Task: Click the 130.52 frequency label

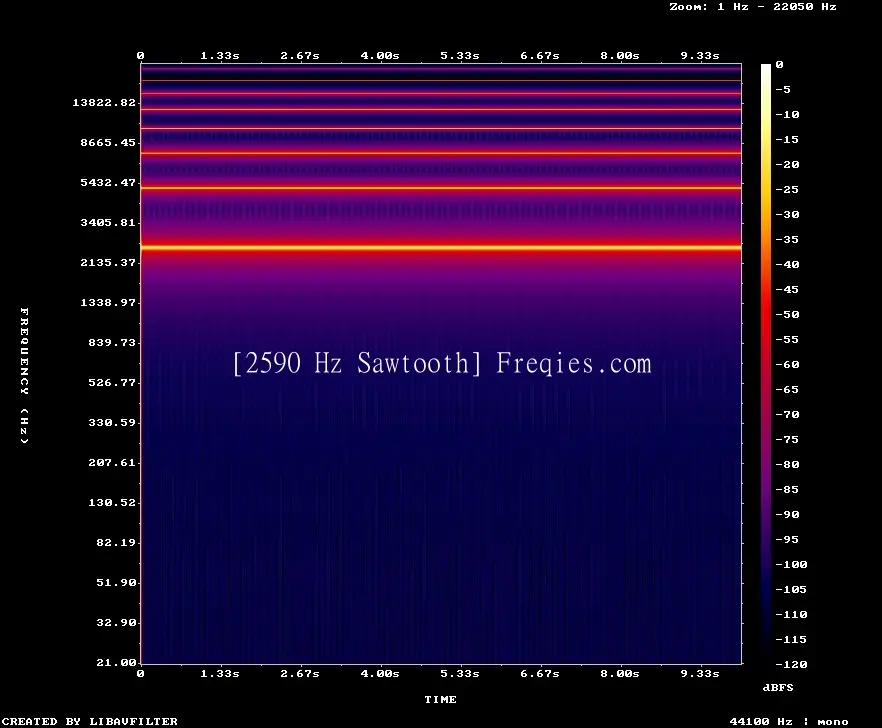Action: (x=112, y=502)
